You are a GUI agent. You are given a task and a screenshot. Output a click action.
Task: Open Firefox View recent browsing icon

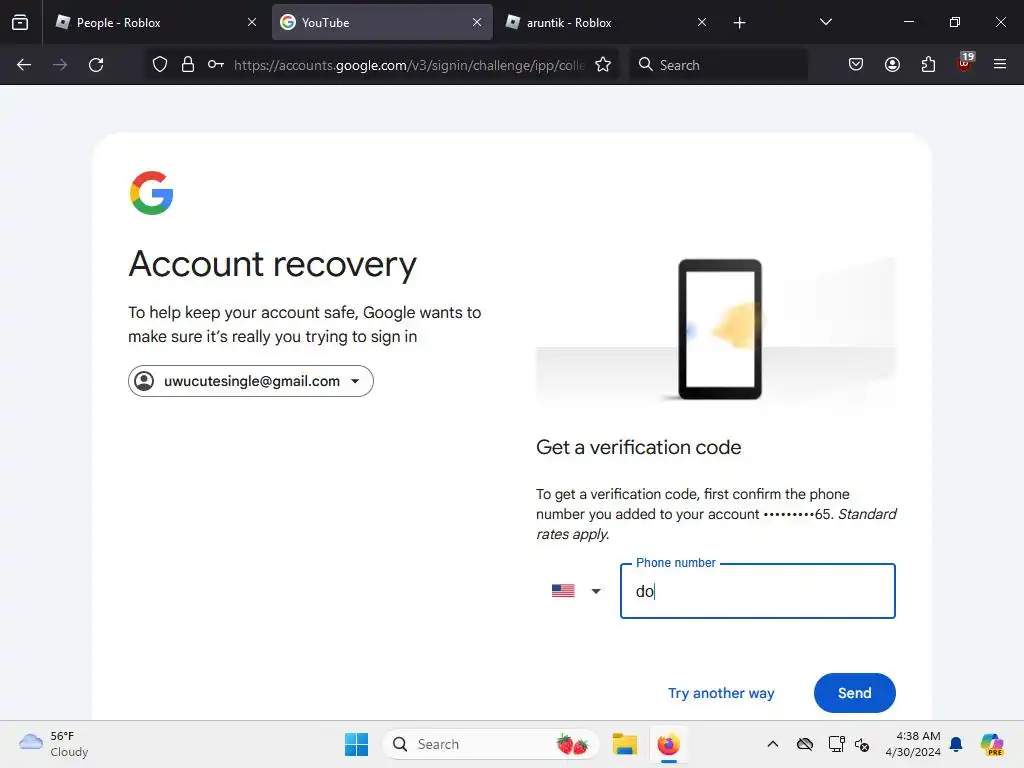point(20,22)
